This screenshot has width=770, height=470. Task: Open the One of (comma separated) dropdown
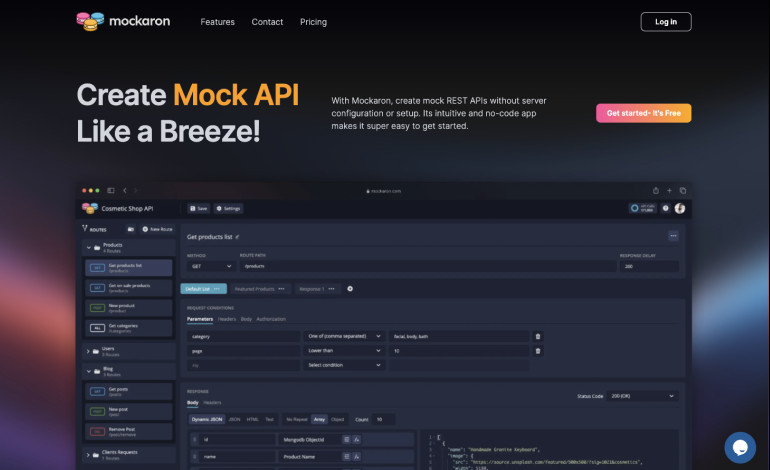click(x=344, y=336)
